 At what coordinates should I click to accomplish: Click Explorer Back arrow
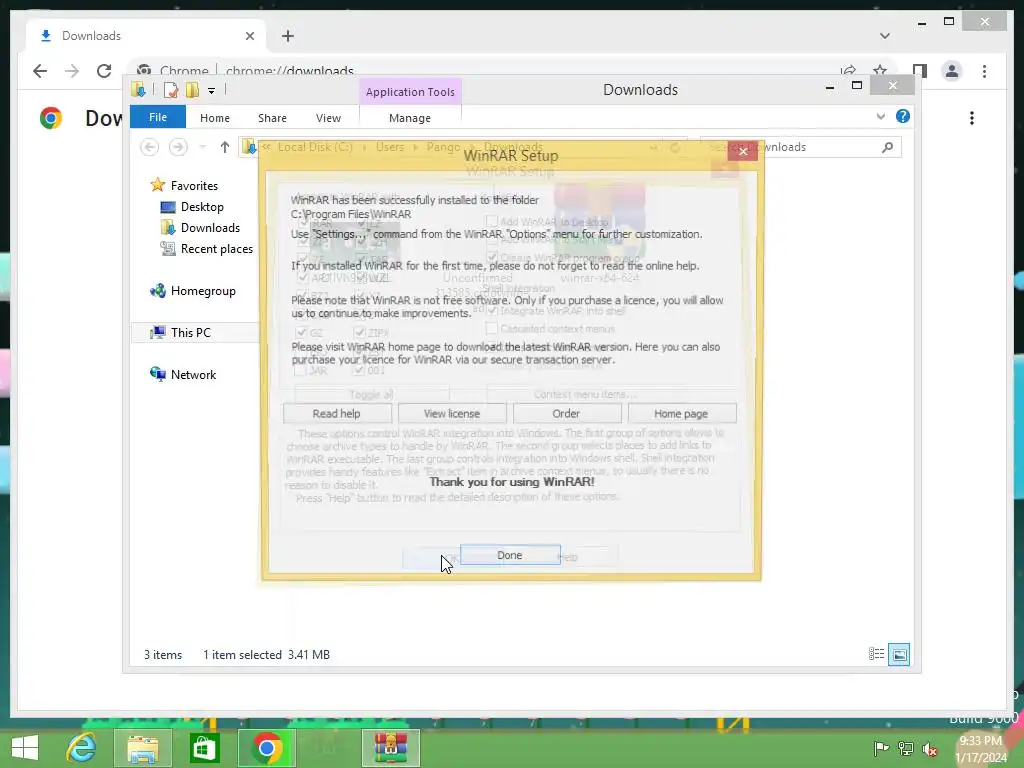(x=150, y=147)
